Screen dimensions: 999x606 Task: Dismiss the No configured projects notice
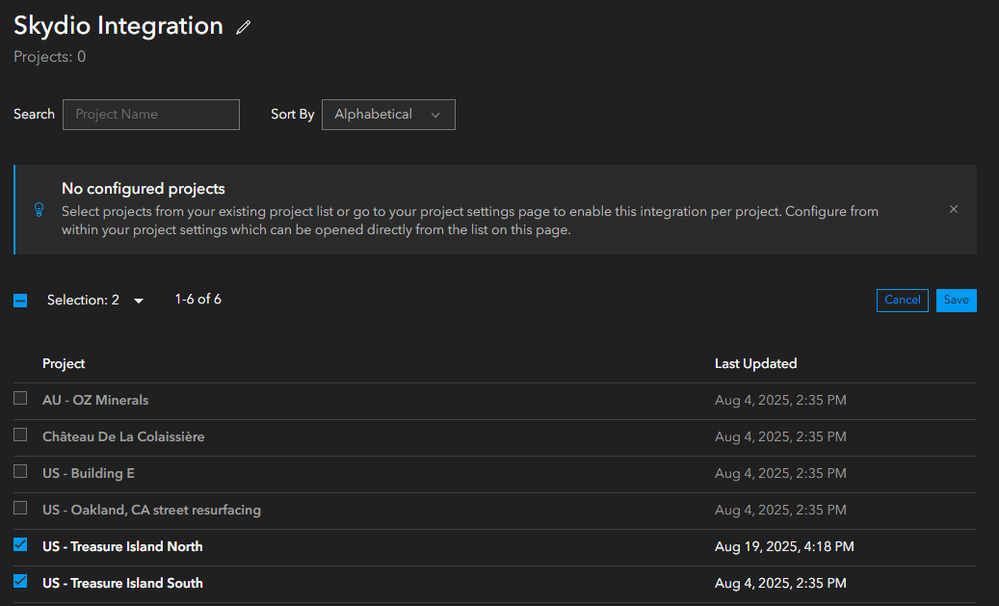coord(953,209)
